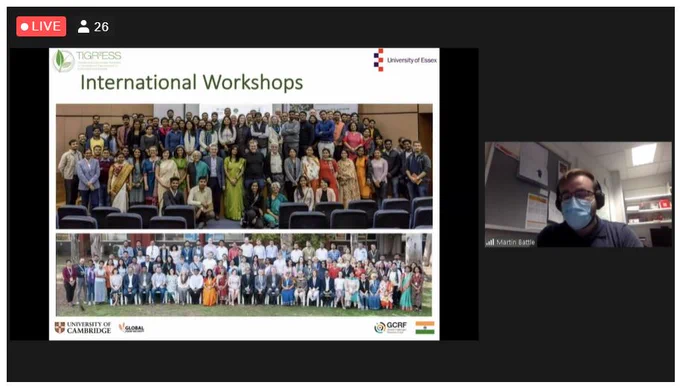Click the International Workshops slide title
The height and width of the screenshot is (388, 680).
pyautogui.click(x=192, y=82)
